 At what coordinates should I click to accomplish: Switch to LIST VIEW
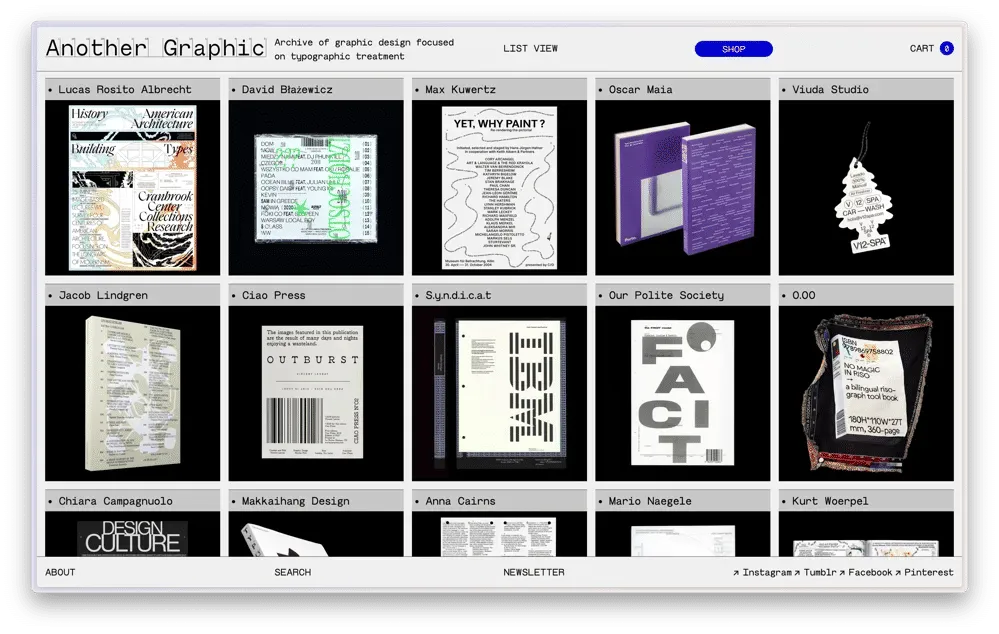(532, 47)
